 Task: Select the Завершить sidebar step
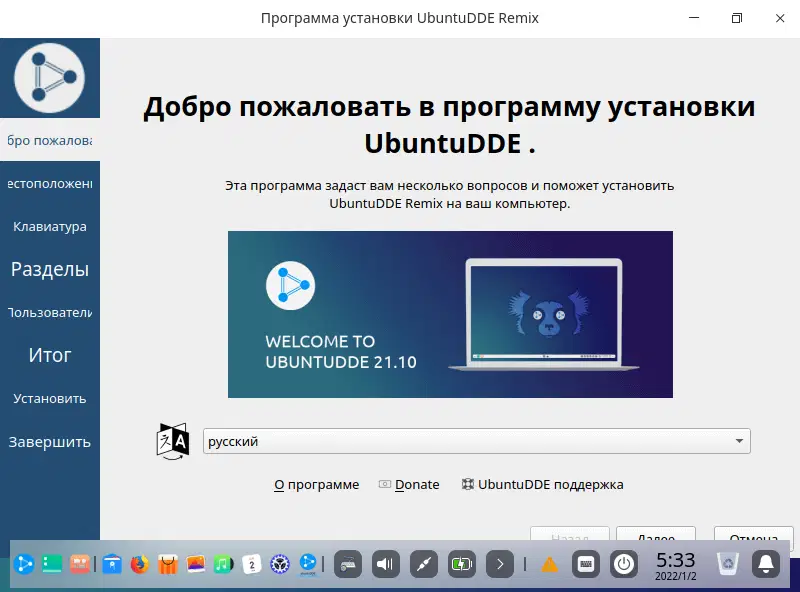pyautogui.click(x=50, y=441)
